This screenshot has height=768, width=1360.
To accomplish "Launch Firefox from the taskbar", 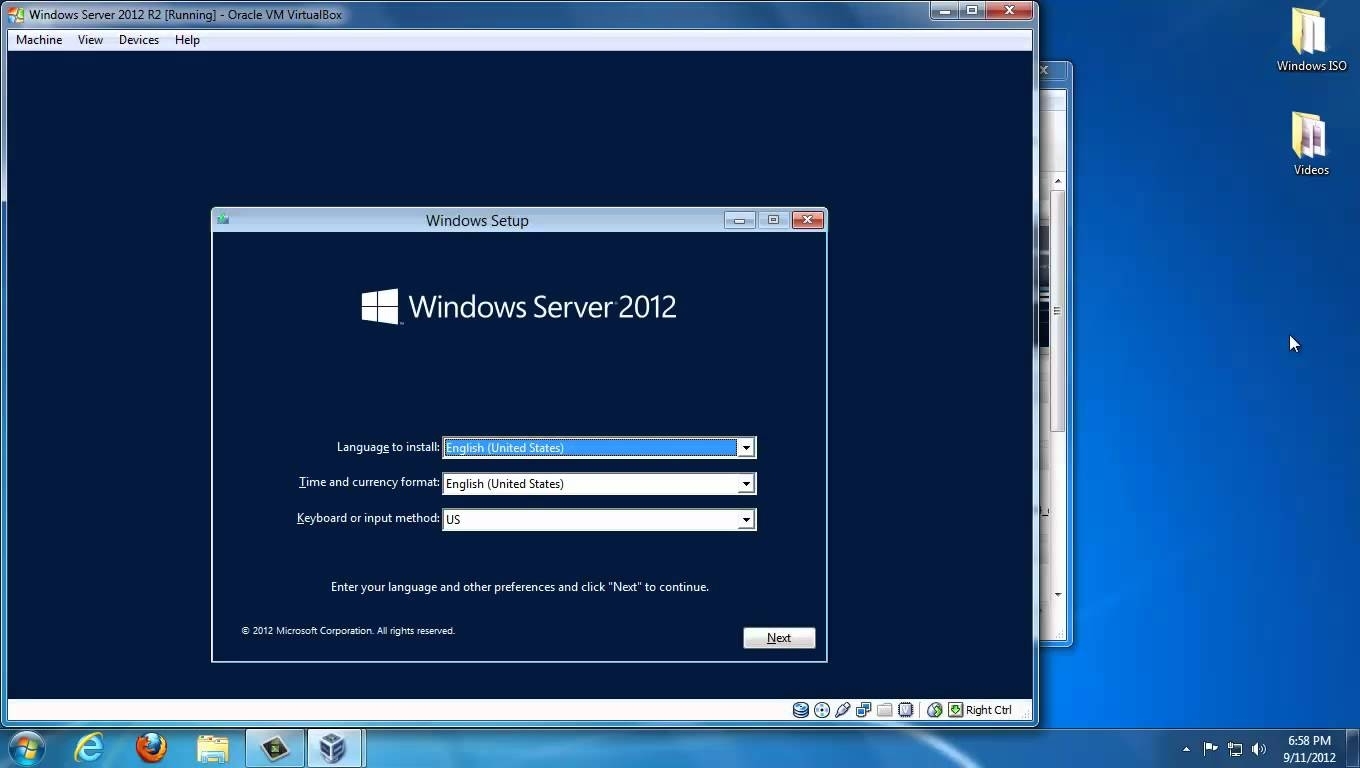I will pyautogui.click(x=151, y=748).
